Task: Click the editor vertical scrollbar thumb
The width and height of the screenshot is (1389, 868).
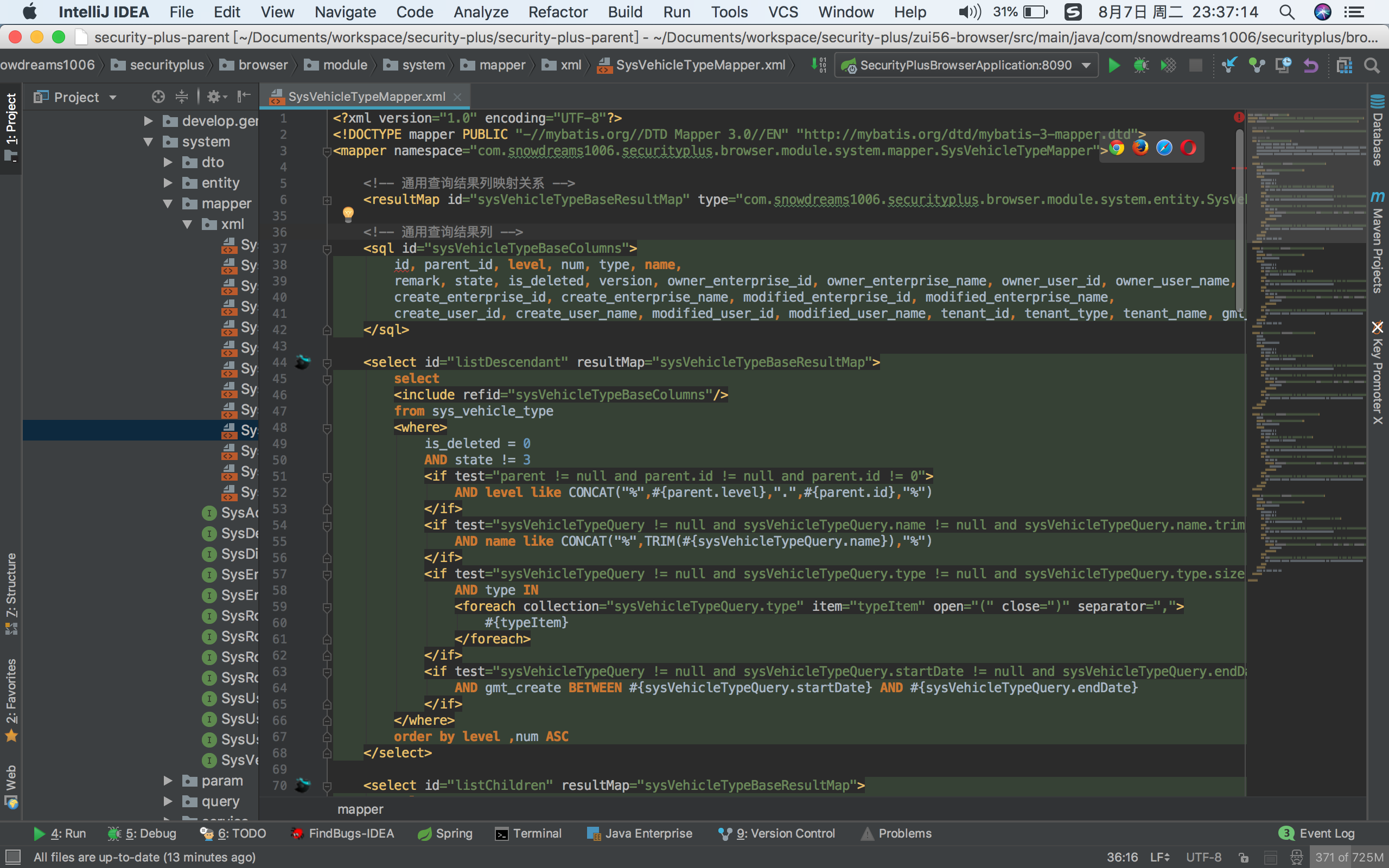Action: click(x=1240, y=221)
